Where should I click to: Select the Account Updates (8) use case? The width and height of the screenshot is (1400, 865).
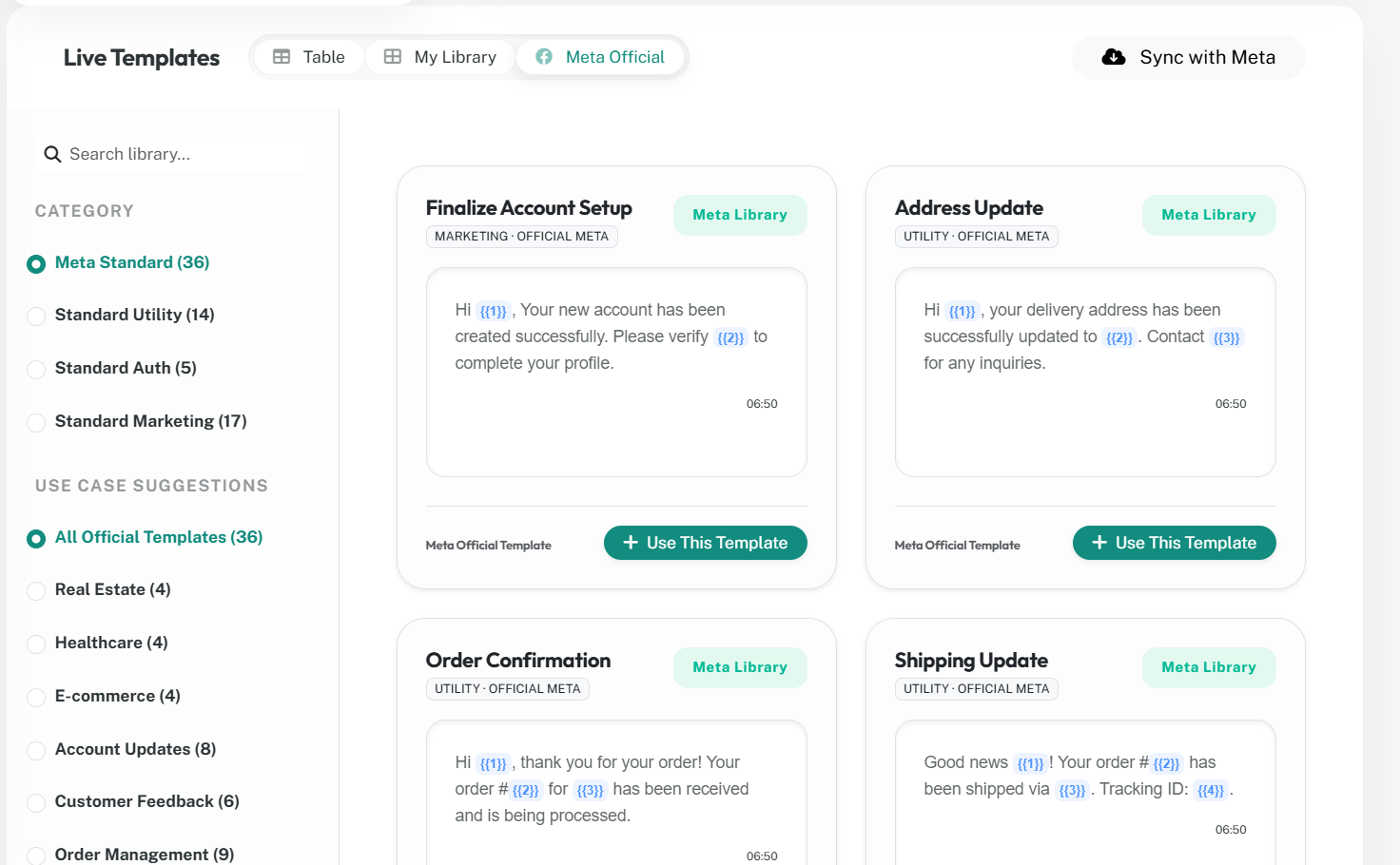tap(36, 750)
